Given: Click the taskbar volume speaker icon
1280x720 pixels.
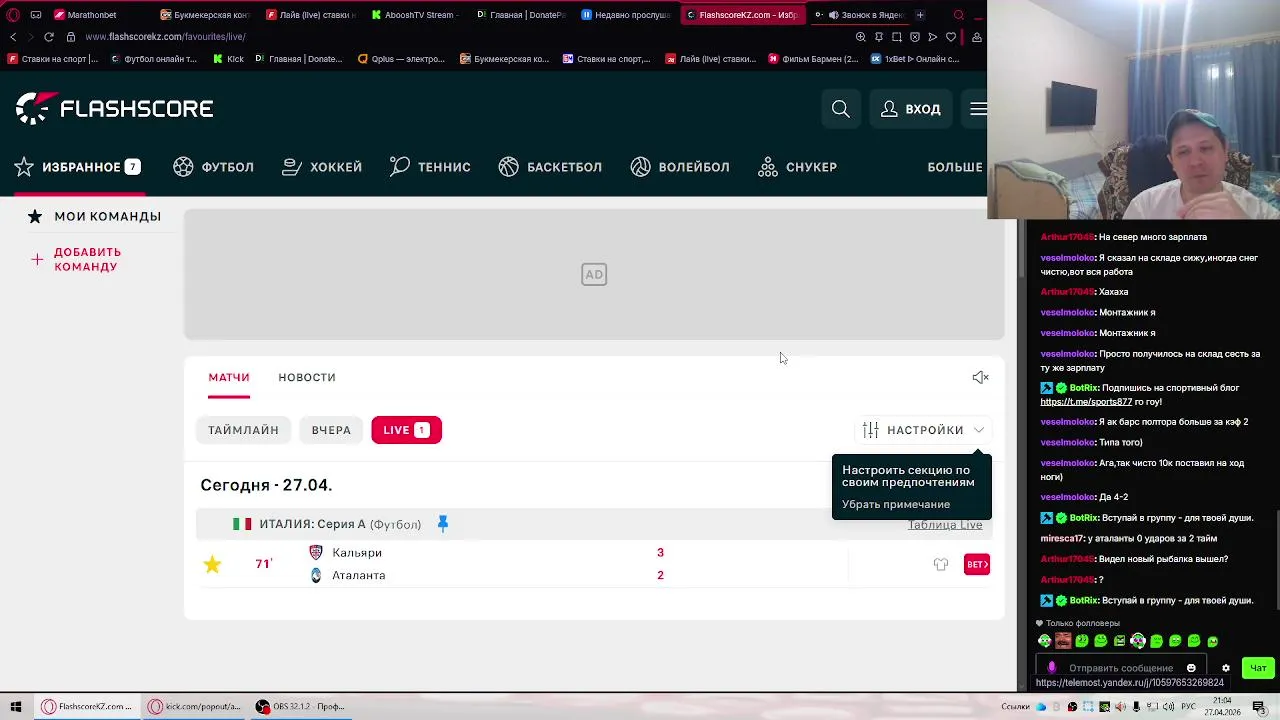Looking at the screenshot, I should (1167, 707).
